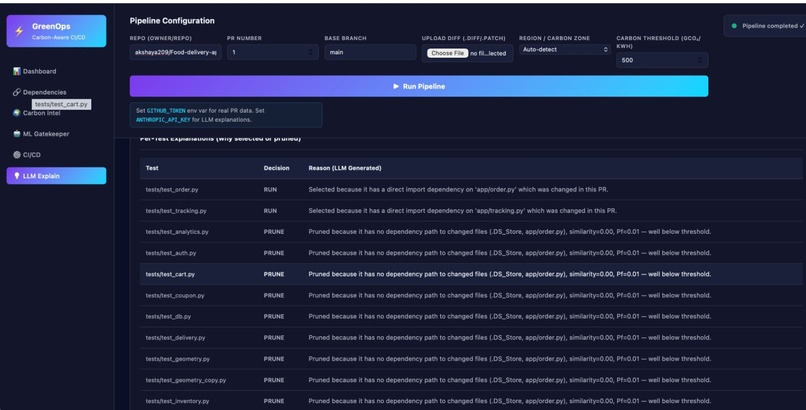Click the Dependencies link icon in sidebar
Viewport: 806px width, 410px height.
(x=17, y=92)
